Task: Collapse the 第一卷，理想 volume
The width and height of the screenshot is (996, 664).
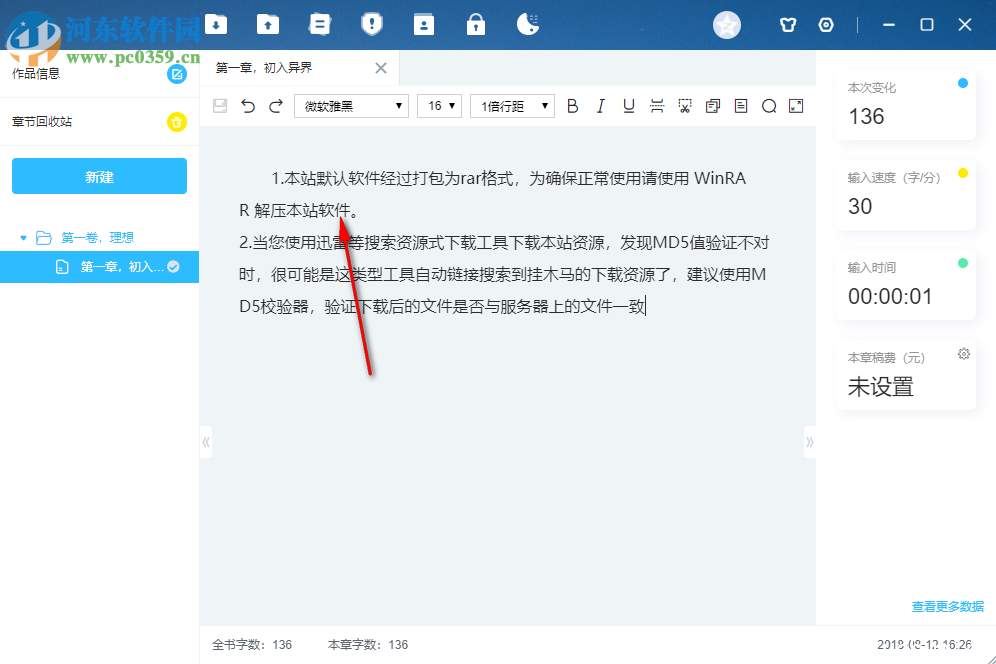Action: 23,237
